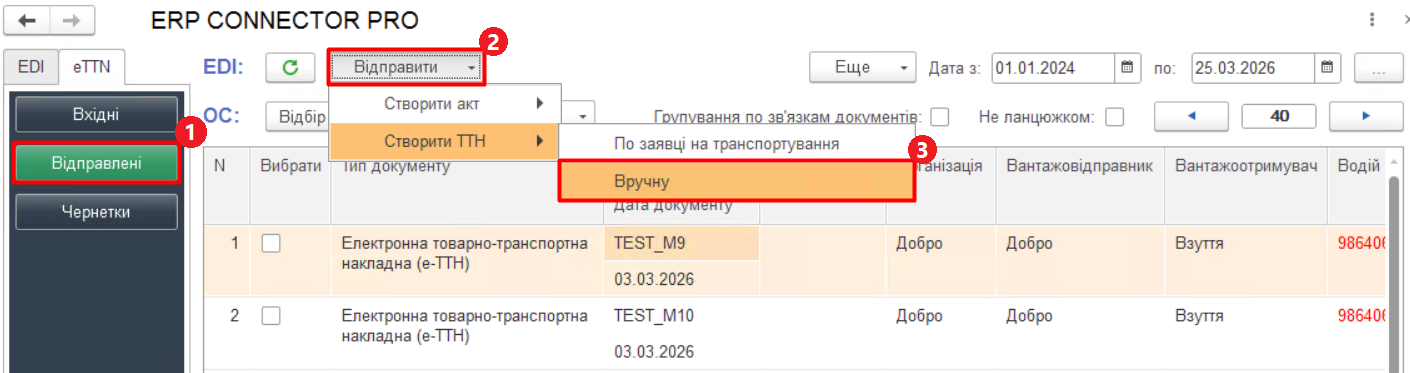
Task: Go to previous page with blue left arrow
Action: click(1191, 116)
